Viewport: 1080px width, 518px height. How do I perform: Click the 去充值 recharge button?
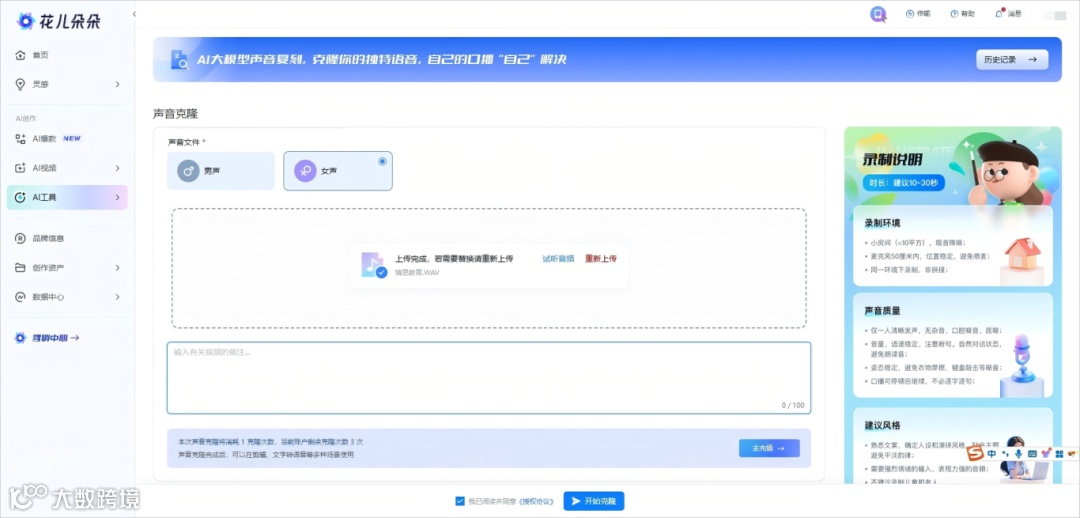(x=769, y=448)
